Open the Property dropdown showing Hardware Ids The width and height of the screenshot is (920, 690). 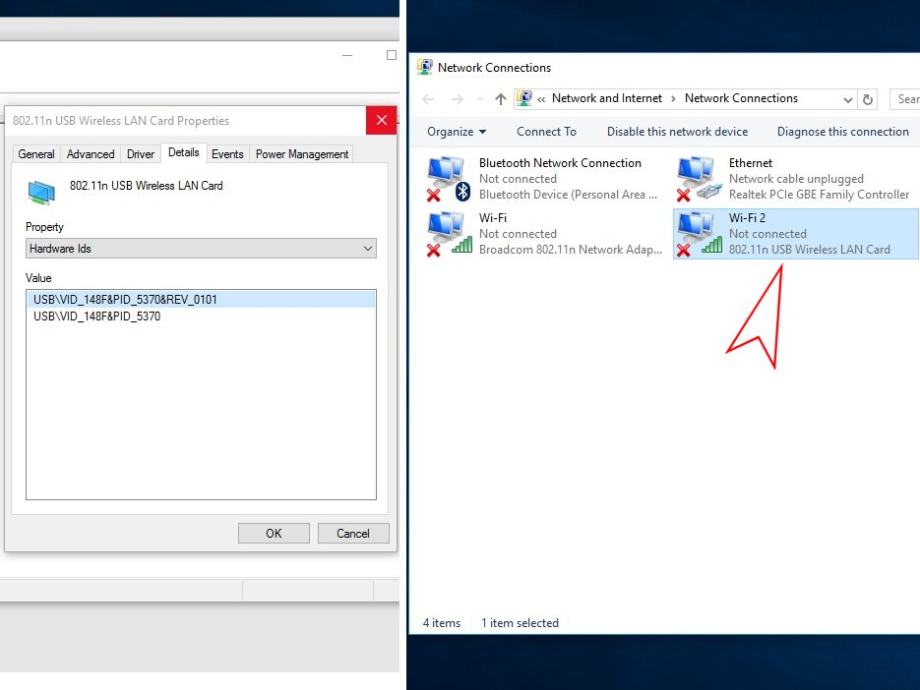click(x=200, y=248)
